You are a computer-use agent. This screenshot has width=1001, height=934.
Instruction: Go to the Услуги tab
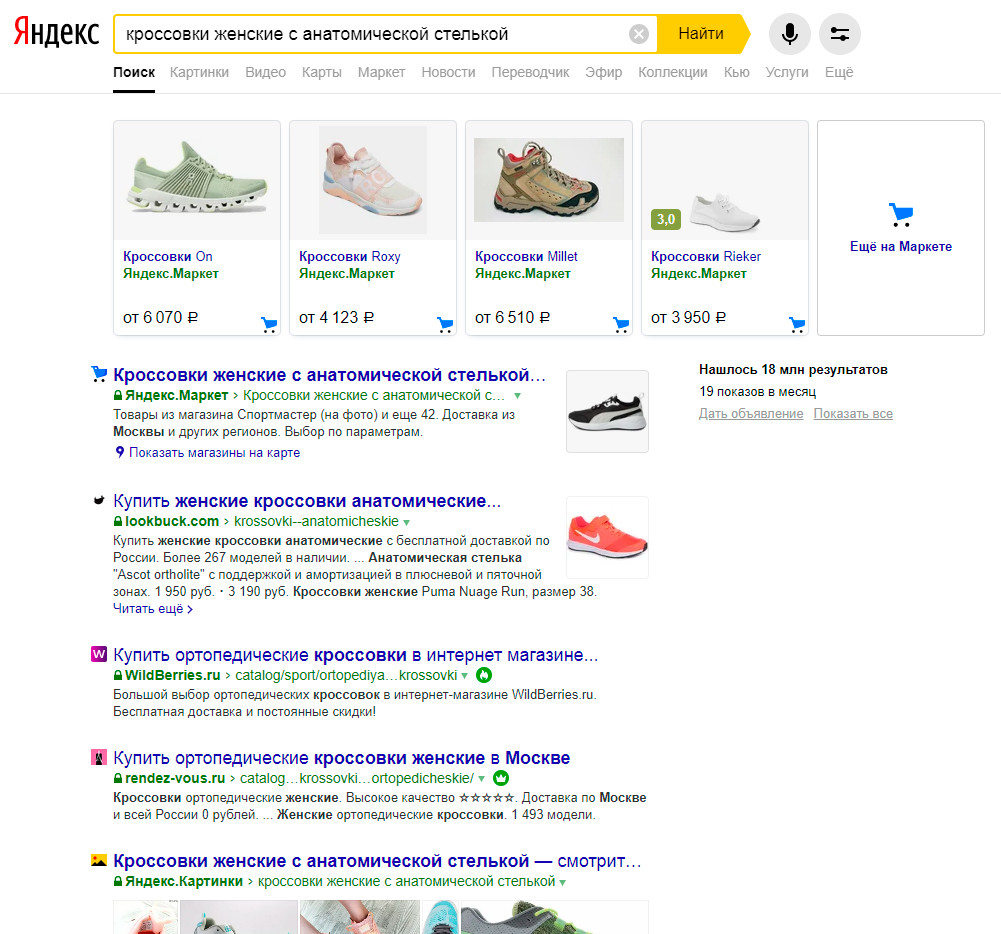786,72
